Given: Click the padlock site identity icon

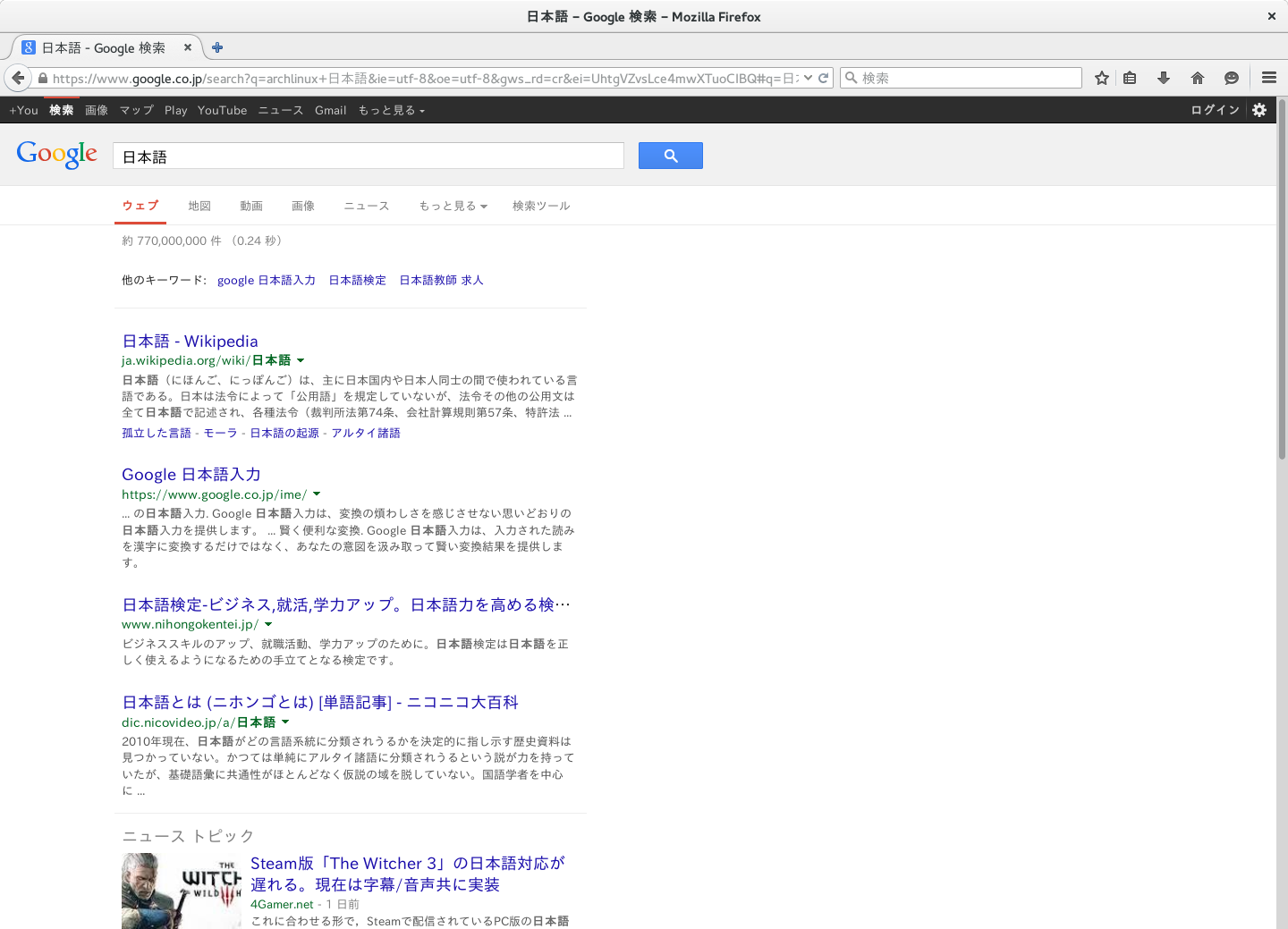Looking at the screenshot, I should point(42,79).
